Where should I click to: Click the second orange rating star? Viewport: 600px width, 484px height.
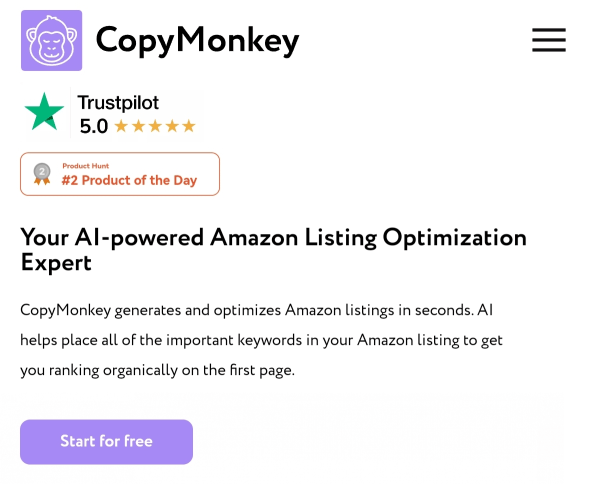[138, 126]
